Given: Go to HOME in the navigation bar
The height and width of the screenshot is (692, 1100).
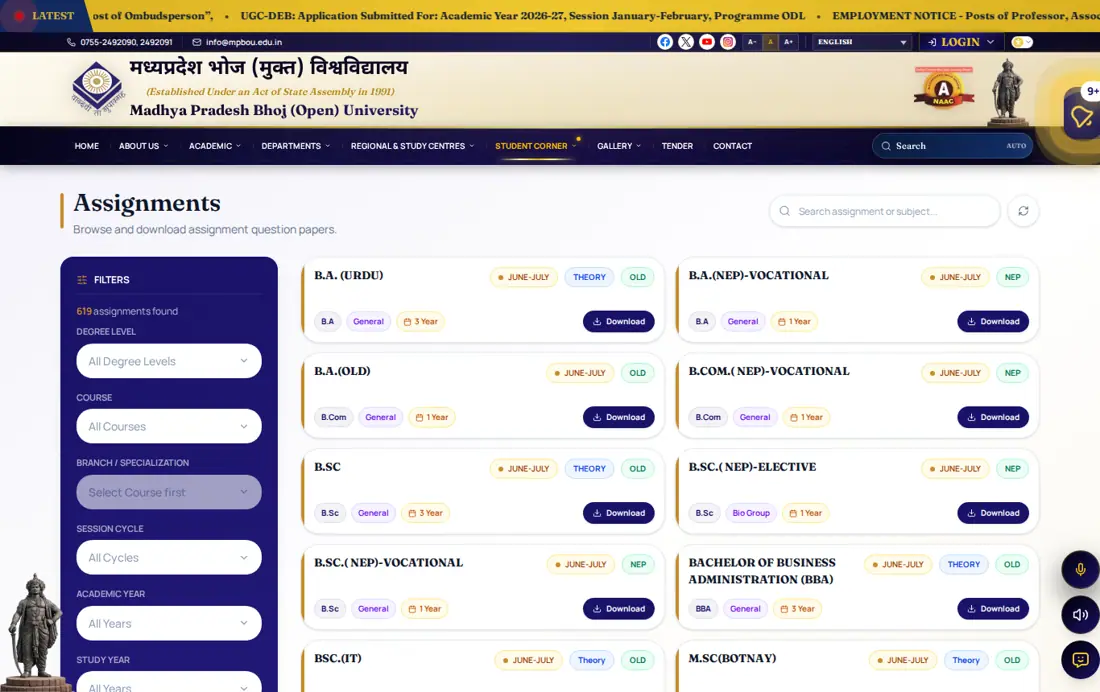Looking at the screenshot, I should tap(86, 146).
